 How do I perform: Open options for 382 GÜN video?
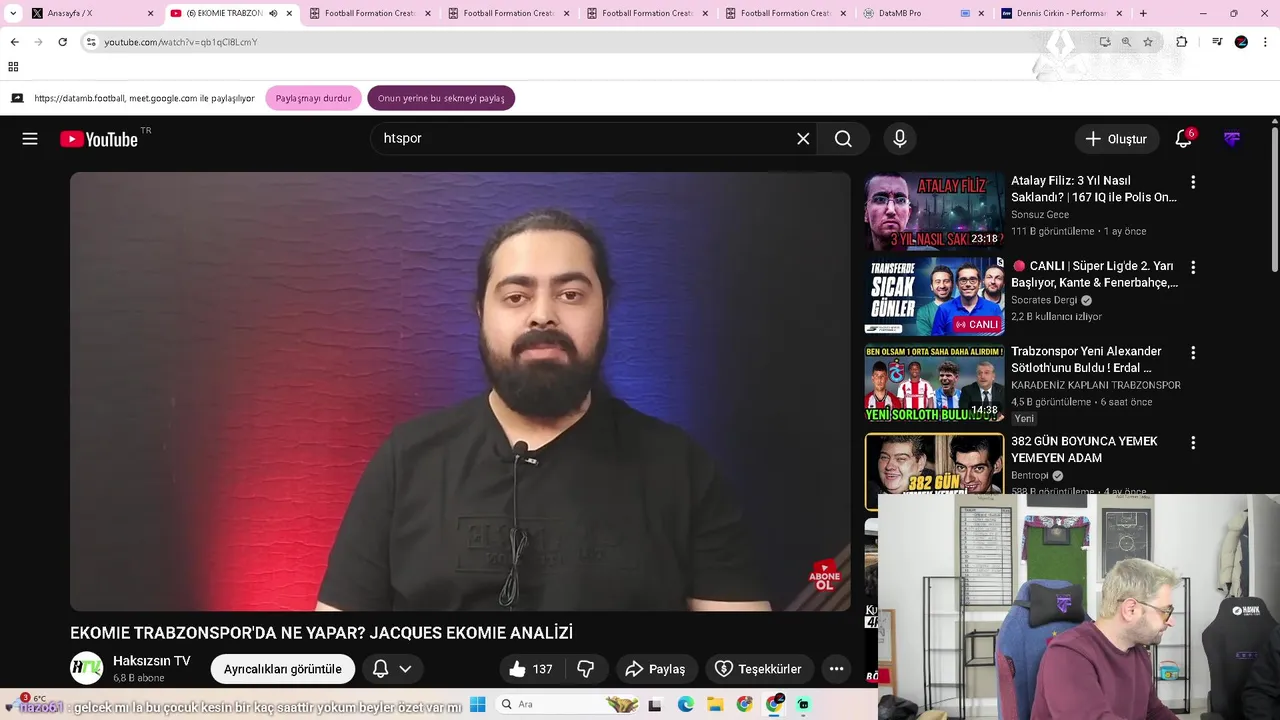[1192, 443]
